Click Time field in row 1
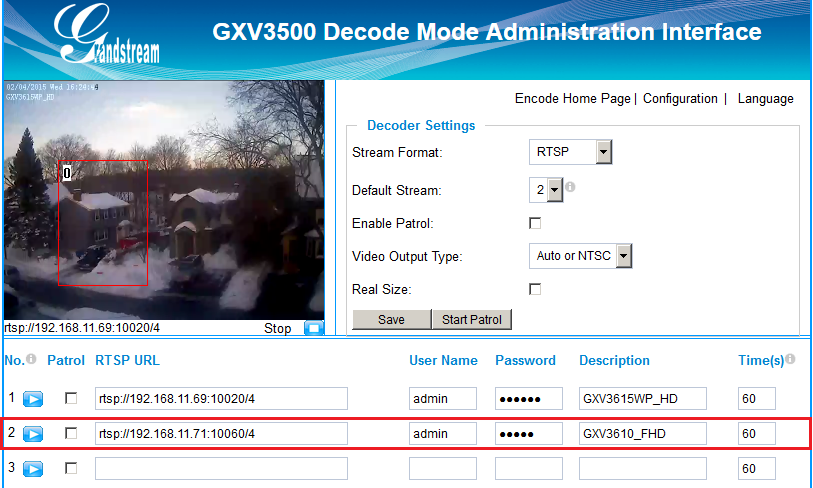 (757, 398)
